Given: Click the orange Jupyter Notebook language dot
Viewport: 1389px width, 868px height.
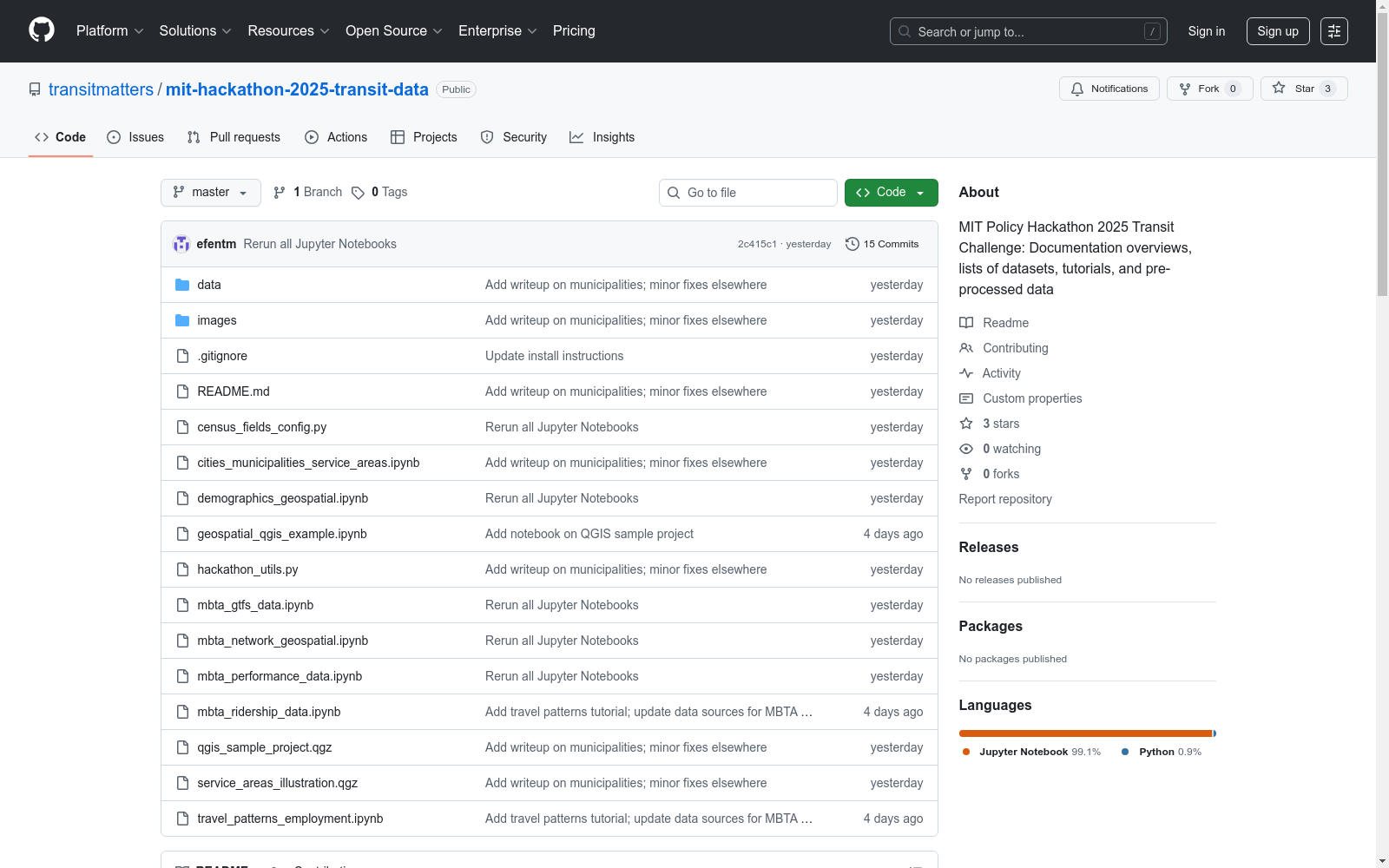Looking at the screenshot, I should [x=966, y=752].
